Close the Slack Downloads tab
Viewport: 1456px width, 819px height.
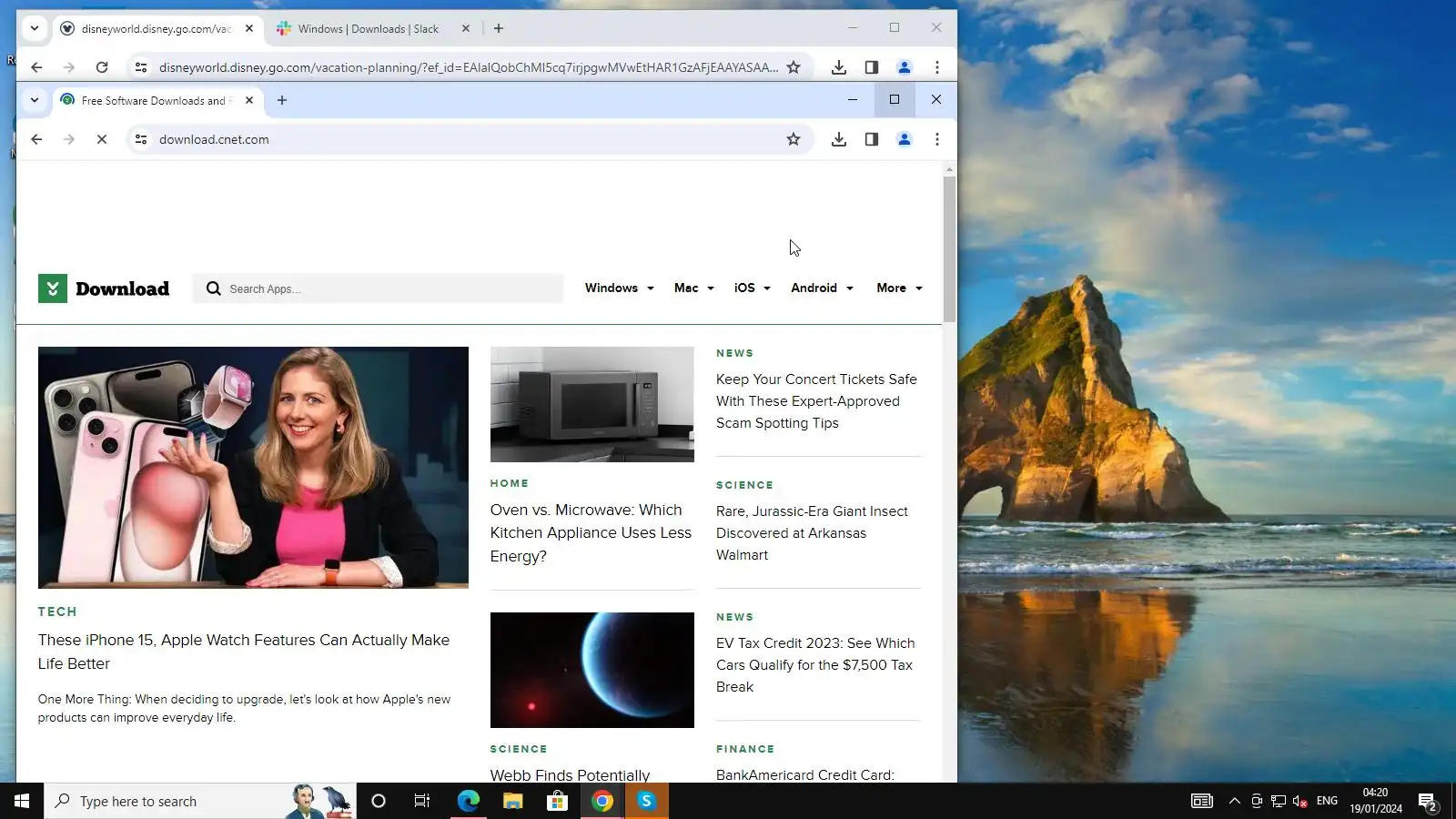tap(466, 28)
